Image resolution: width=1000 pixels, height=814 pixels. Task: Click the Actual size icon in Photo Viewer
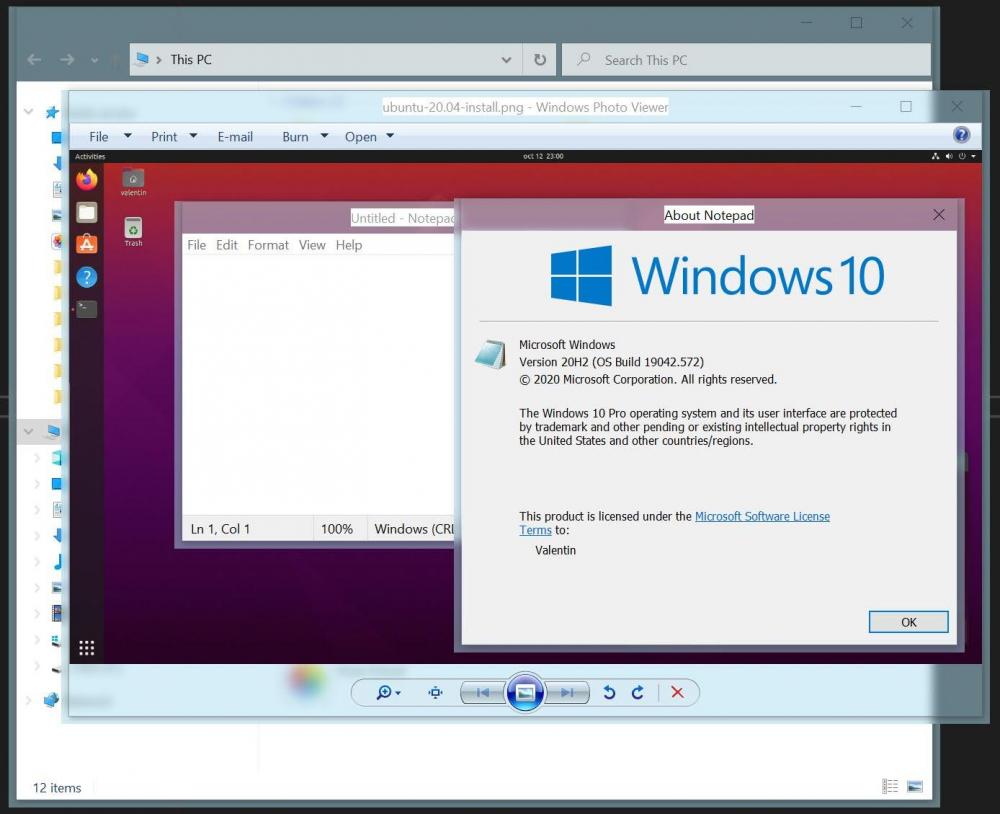click(x=435, y=692)
